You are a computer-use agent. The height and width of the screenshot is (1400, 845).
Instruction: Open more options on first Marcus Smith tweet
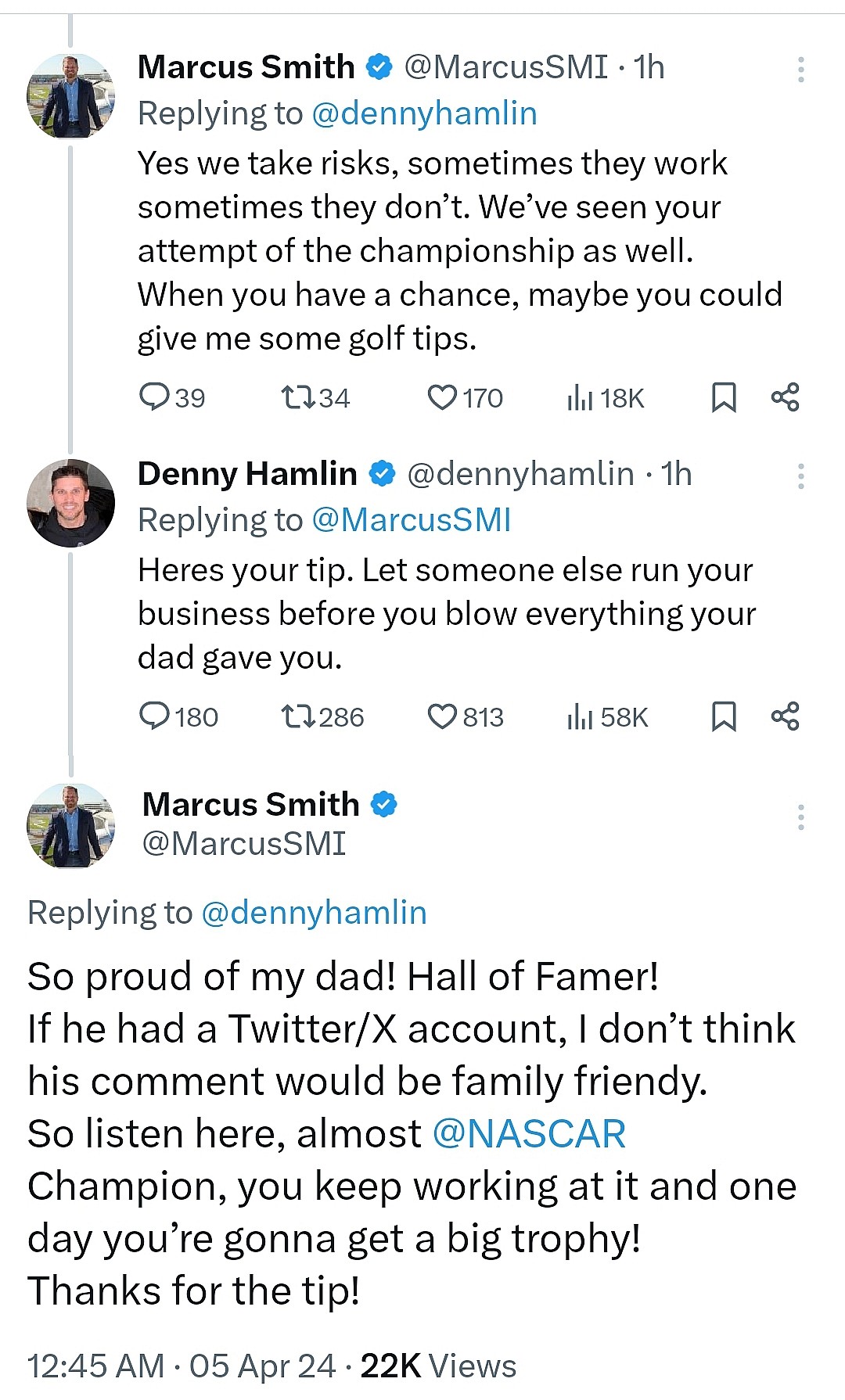coord(800,70)
